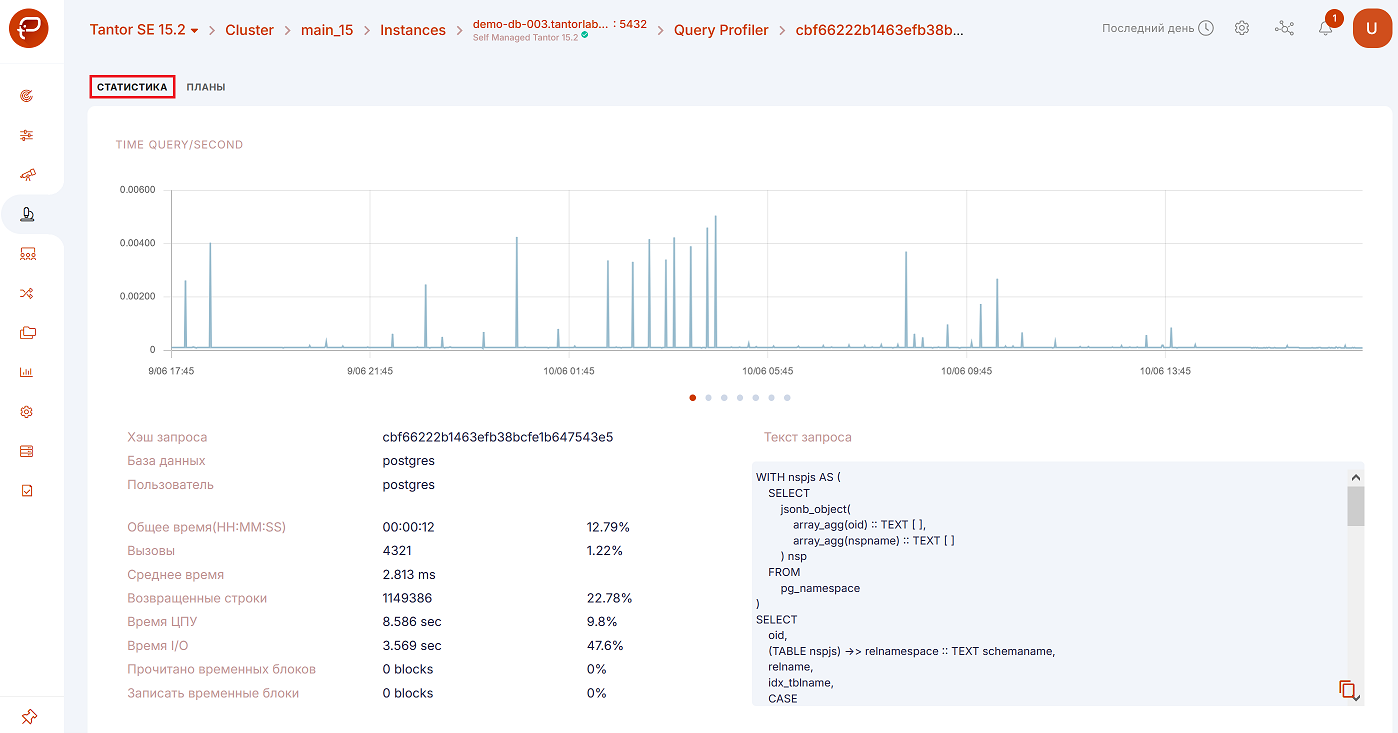Open the sliders configuration icon in sidebar
The height and width of the screenshot is (733, 1398).
[x=28, y=135]
